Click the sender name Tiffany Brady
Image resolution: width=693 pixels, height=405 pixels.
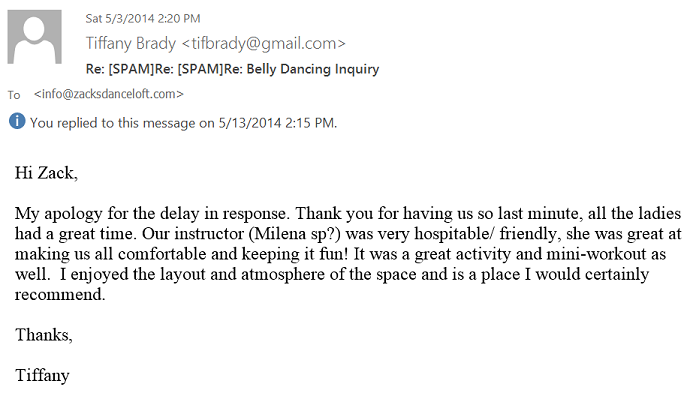click(132, 43)
